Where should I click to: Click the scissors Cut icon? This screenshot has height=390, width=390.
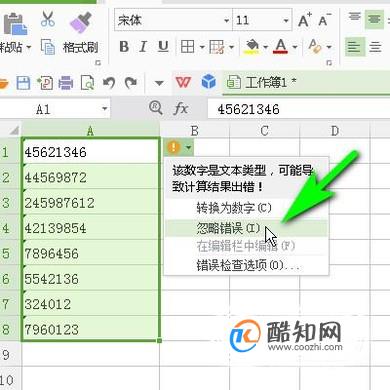click(48, 19)
